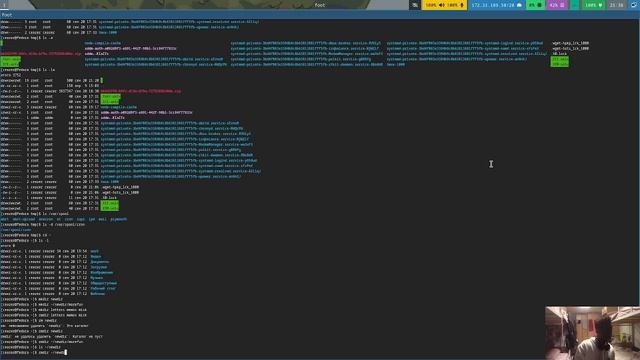Click the dark icon left of volume

(415, 5)
